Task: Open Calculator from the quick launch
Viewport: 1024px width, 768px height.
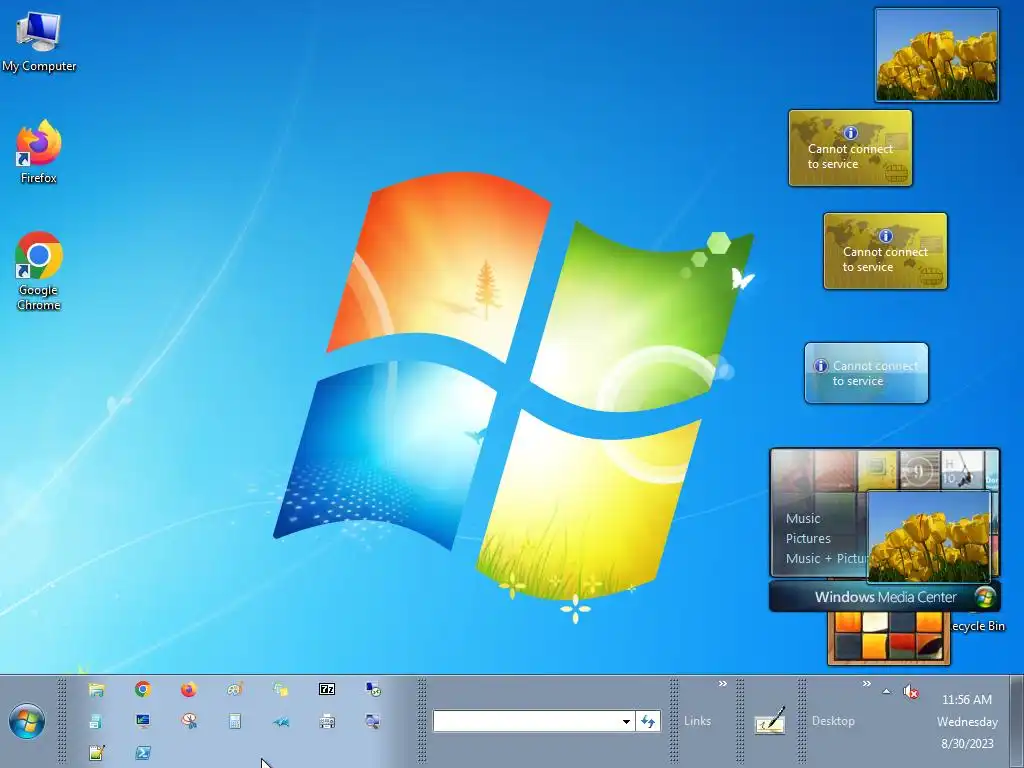Action: pos(235,722)
